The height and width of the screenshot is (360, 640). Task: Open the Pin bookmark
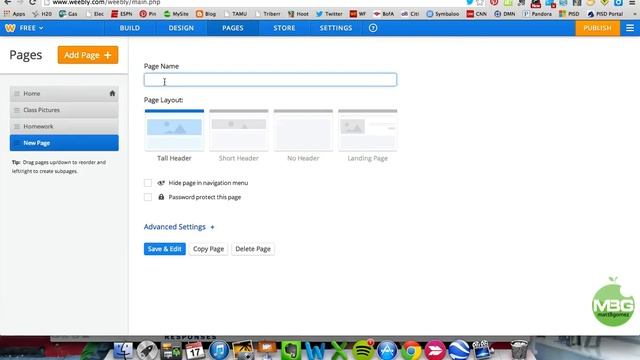pos(148,14)
